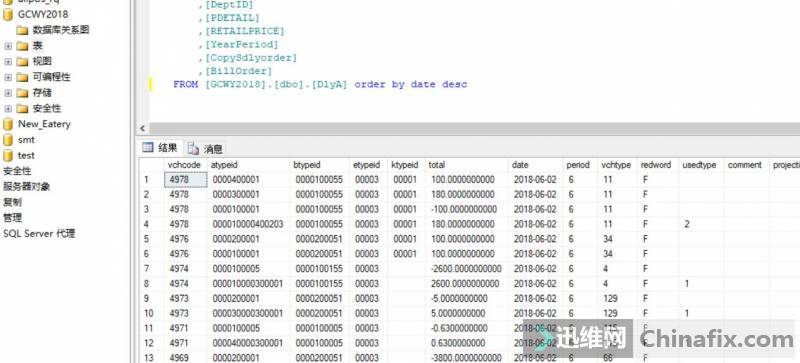Switch to the 结果 results tab
800x363 pixels.
tap(160, 148)
